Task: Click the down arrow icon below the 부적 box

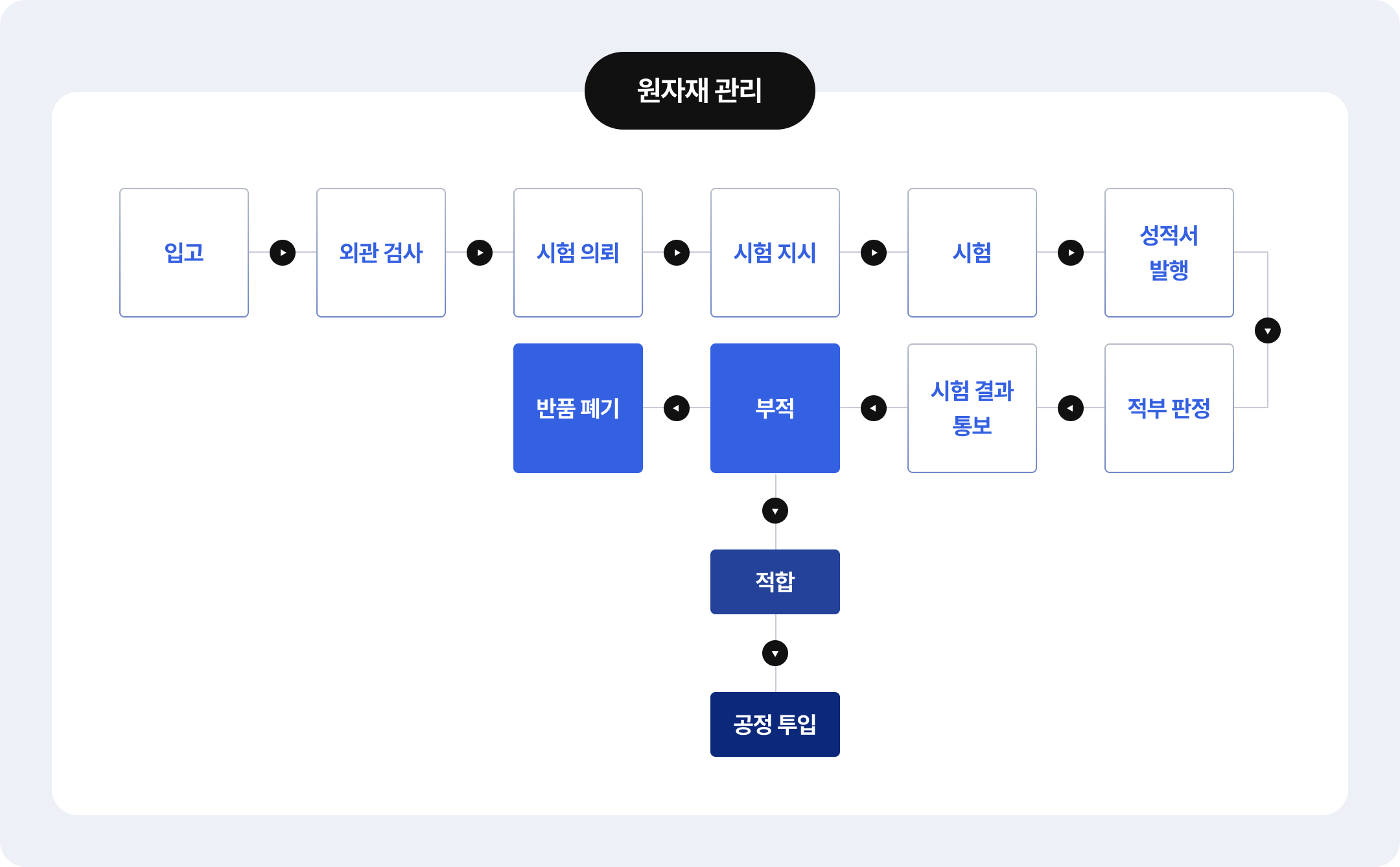Action: 775,511
